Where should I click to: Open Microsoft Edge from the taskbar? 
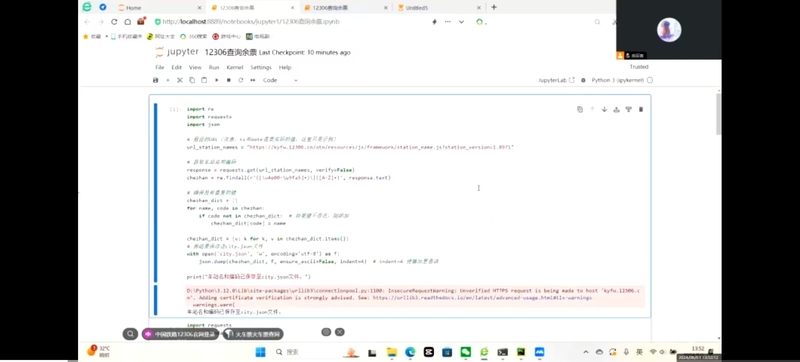point(410,352)
